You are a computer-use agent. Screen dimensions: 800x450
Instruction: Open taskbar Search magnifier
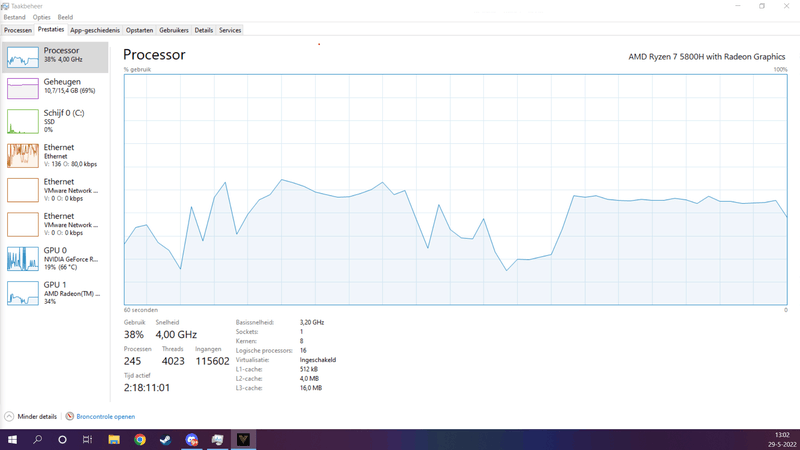[37, 439]
